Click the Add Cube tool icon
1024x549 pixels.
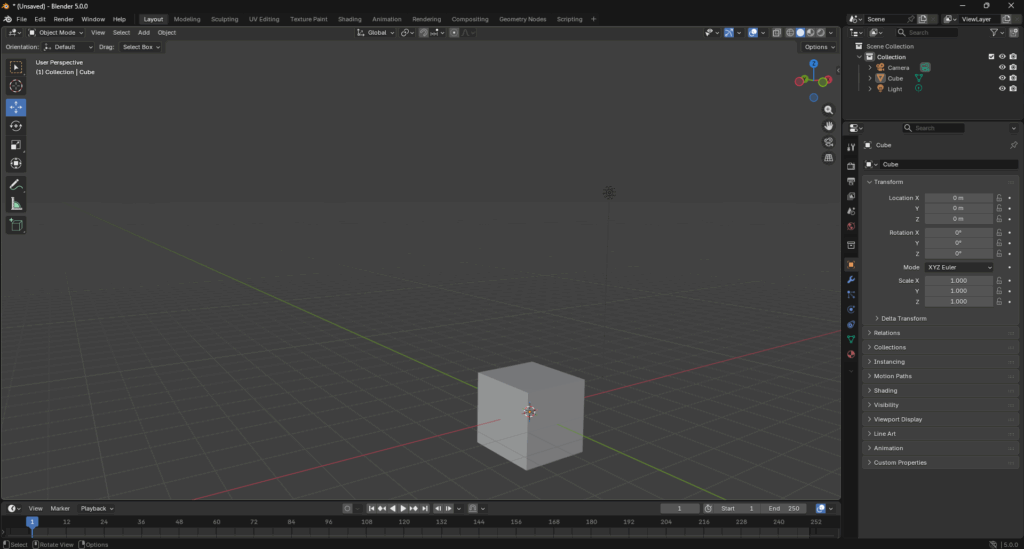pyautogui.click(x=16, y=226)
